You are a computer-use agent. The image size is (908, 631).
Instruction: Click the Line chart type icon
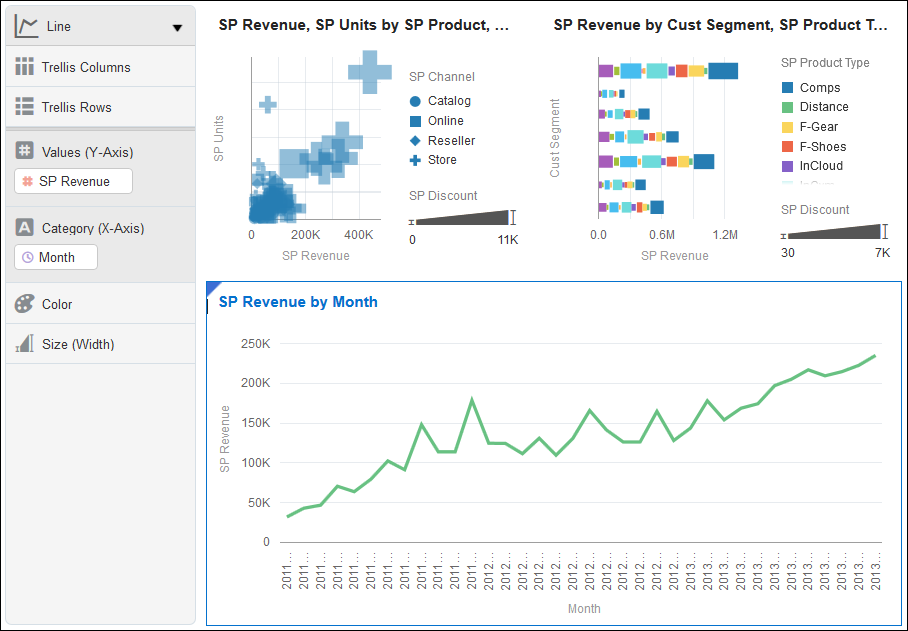[x=26, y=27]
